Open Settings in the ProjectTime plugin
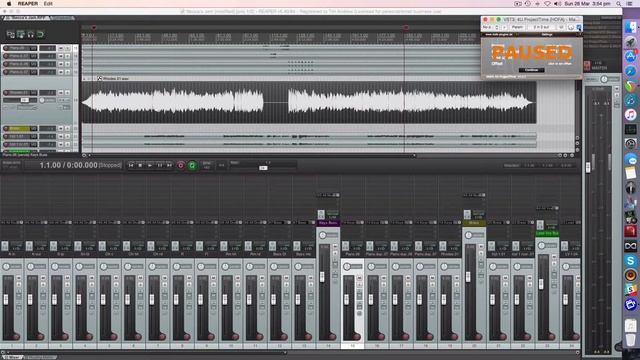 [547, 35]
